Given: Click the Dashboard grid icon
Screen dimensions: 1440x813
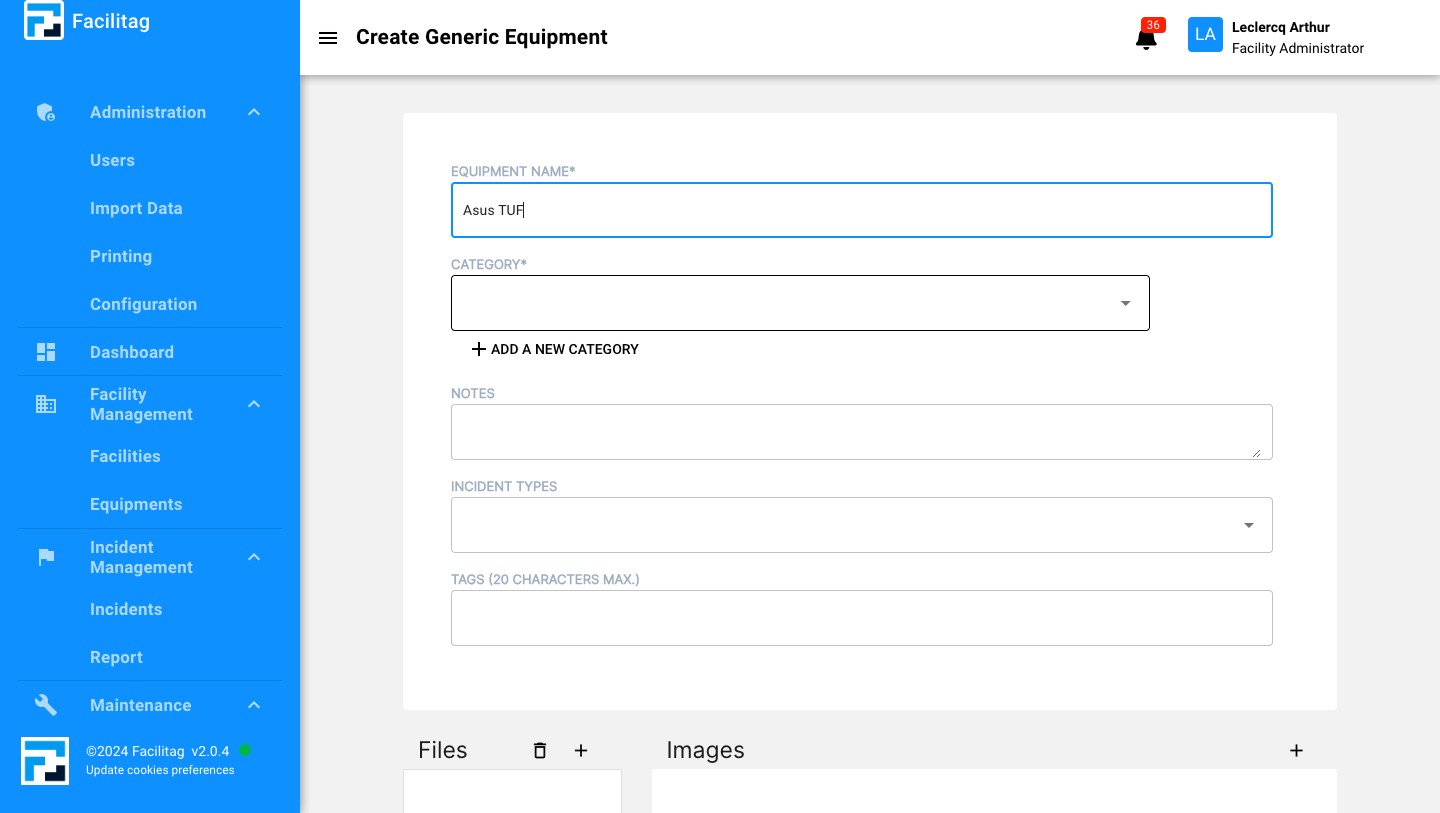Looking at the screenshot, I should [x=46, y=352].
